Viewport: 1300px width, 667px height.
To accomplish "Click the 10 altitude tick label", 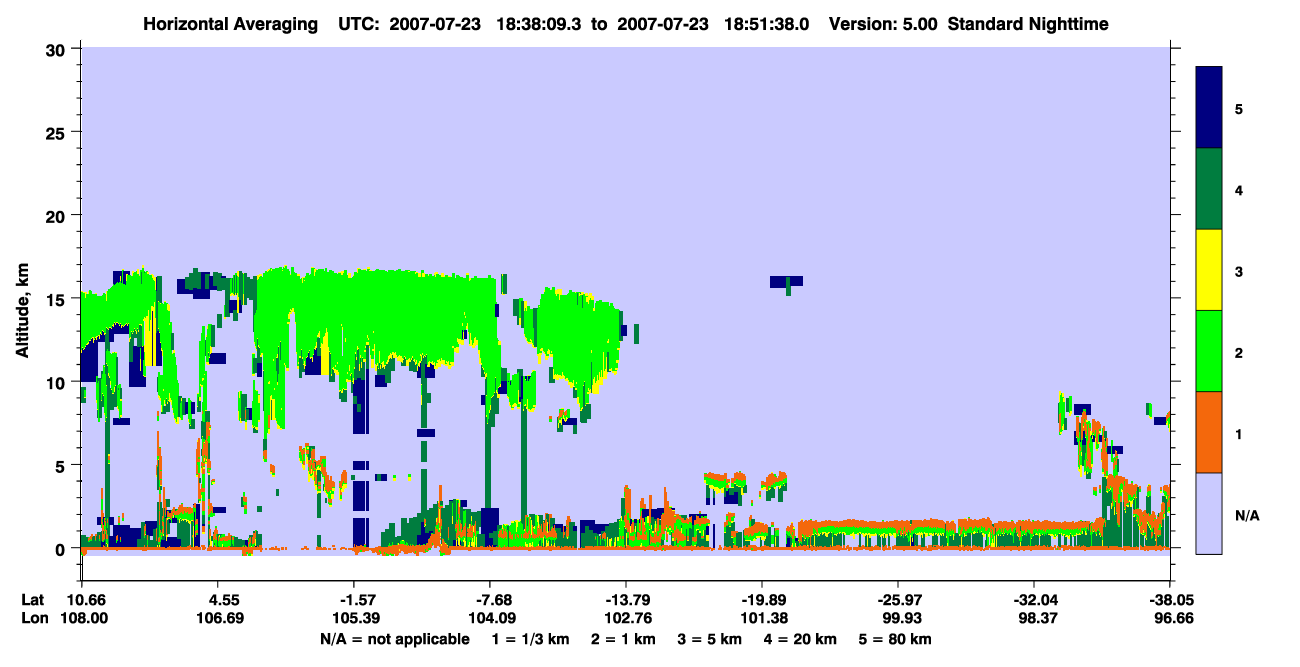I will [x=57, y=382].
